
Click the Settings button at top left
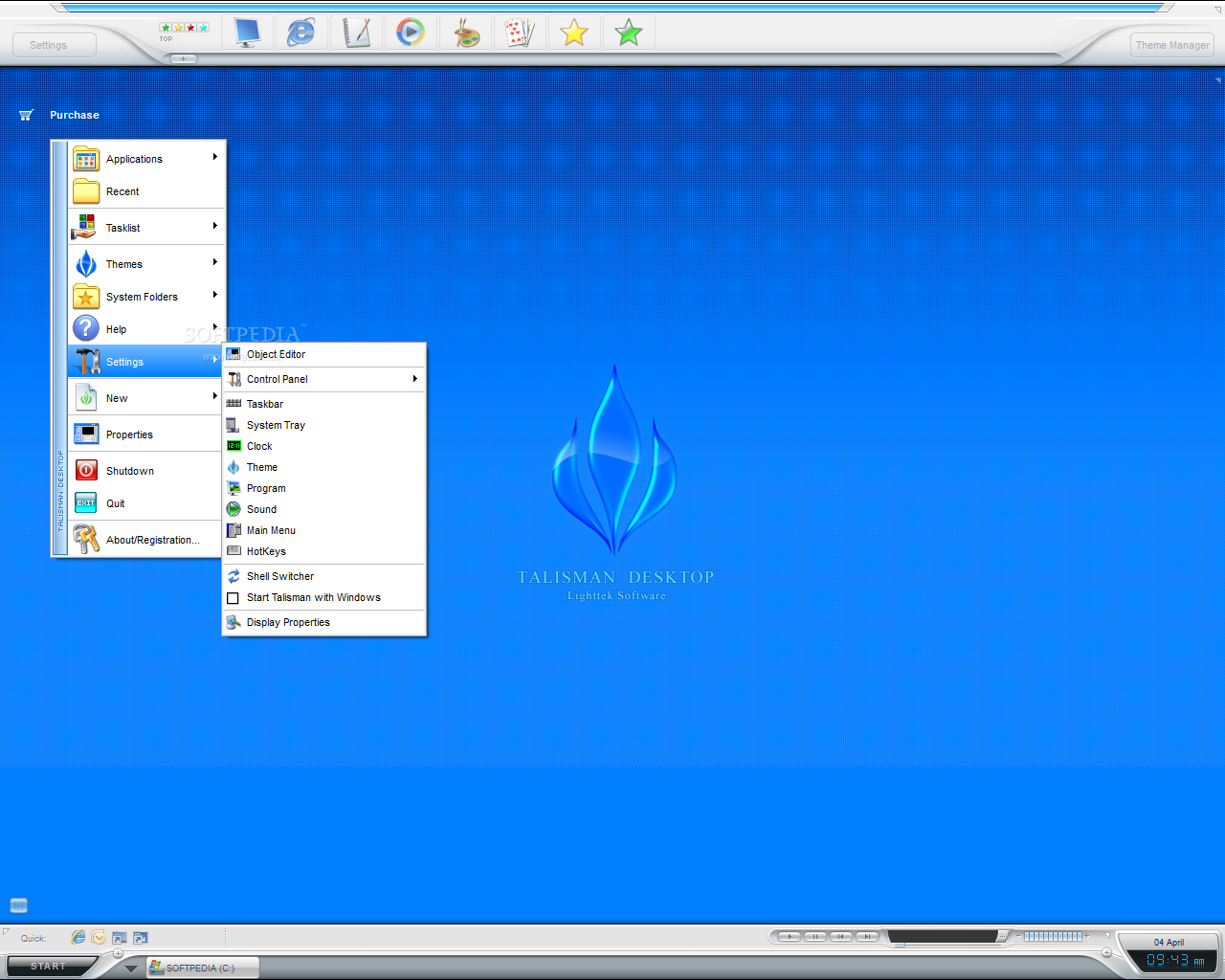click(x=54, y=45)
